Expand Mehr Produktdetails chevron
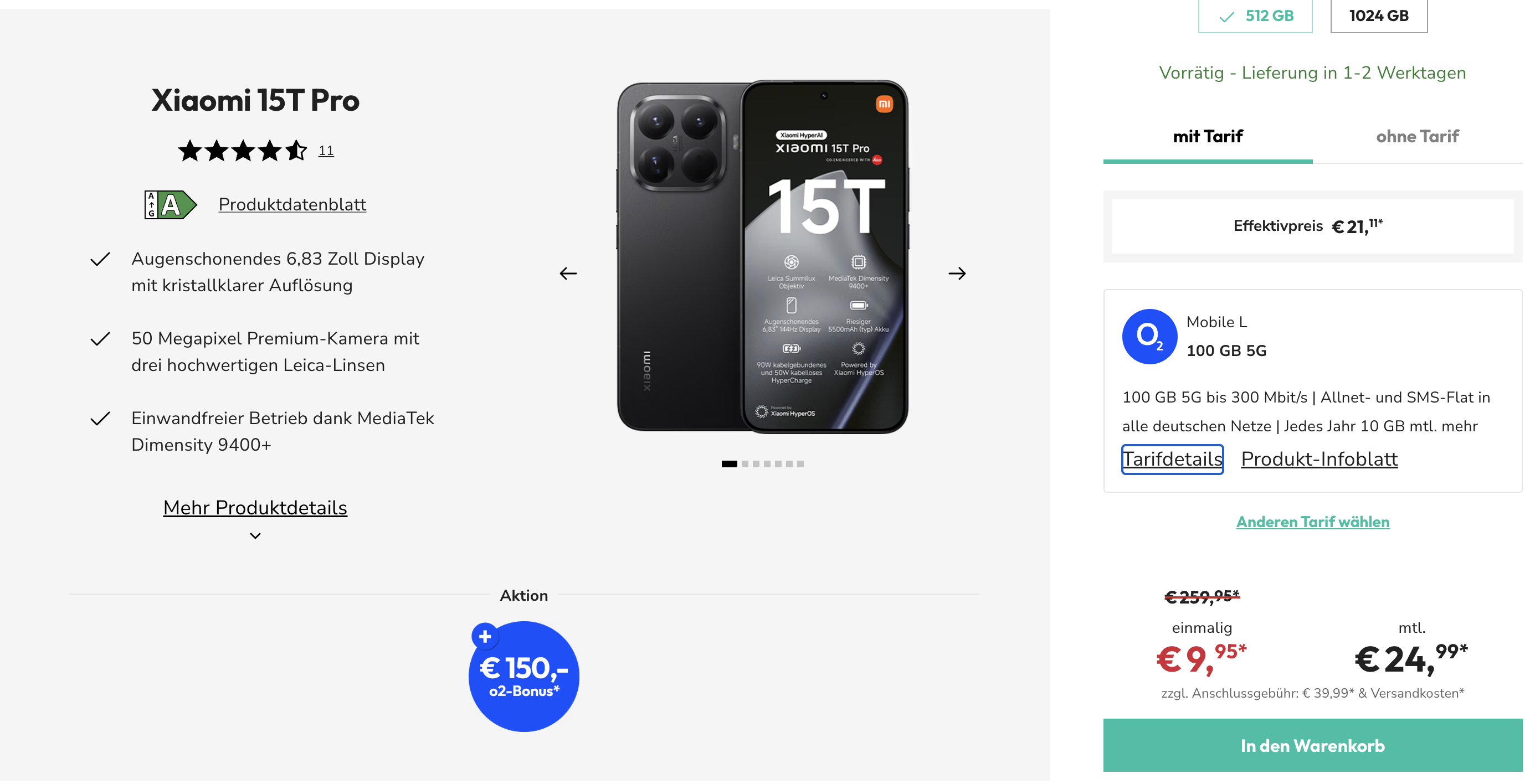 coord(255,536)
